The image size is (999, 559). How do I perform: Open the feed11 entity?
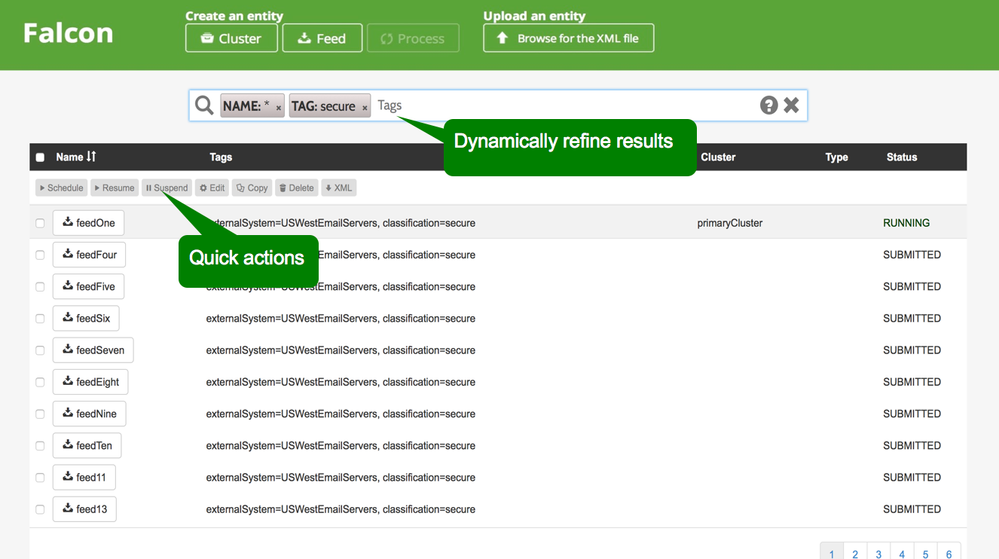coord(84,478)
